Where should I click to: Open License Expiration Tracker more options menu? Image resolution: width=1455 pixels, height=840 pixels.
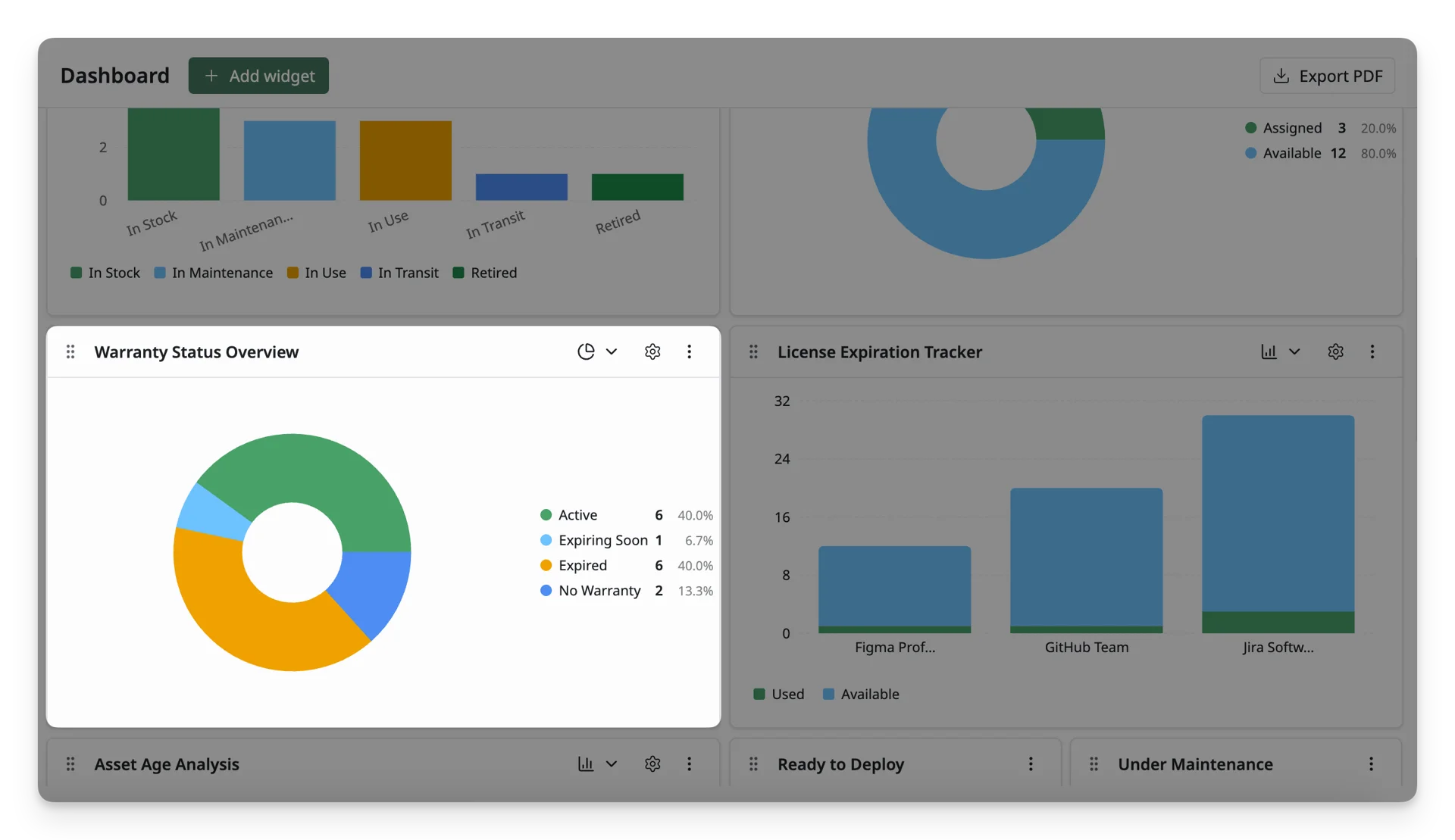pos(1372,351)
